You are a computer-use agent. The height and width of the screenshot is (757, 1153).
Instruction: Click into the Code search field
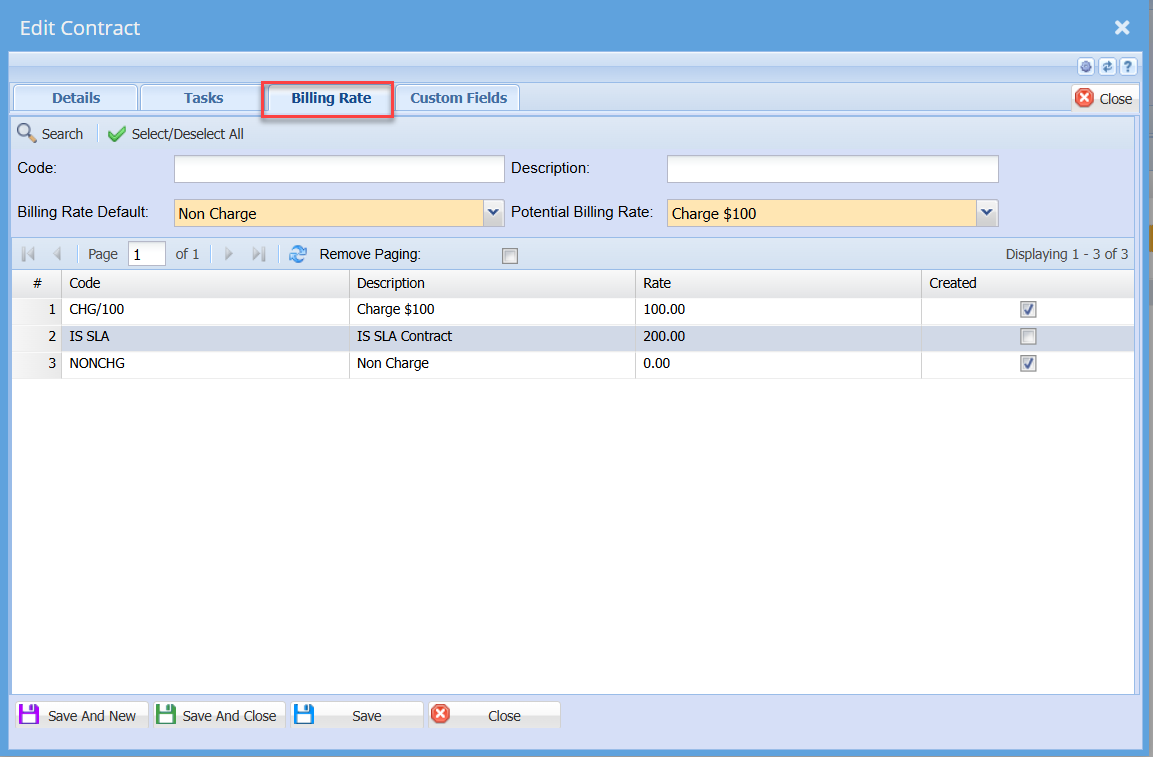tap(339, 169)
